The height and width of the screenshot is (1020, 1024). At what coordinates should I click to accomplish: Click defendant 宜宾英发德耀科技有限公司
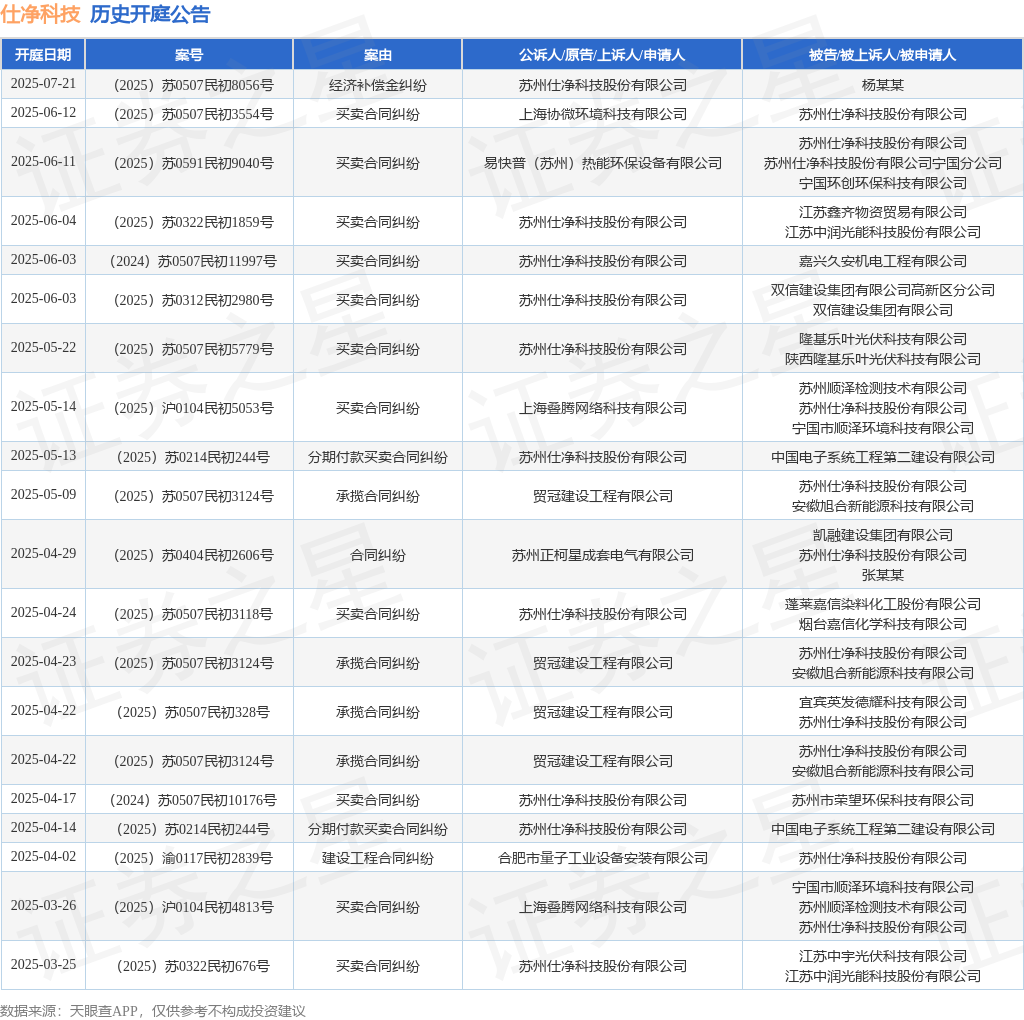pyautogui.click(x=882, y=702)
